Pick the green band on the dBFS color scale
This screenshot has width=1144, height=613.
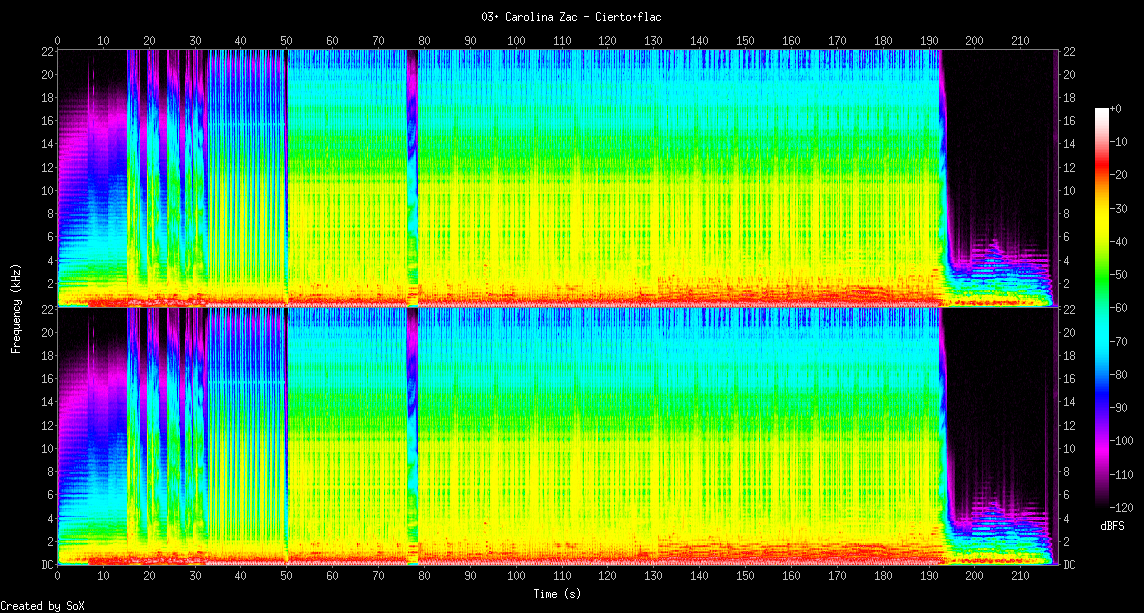(x=1101, y=300)
